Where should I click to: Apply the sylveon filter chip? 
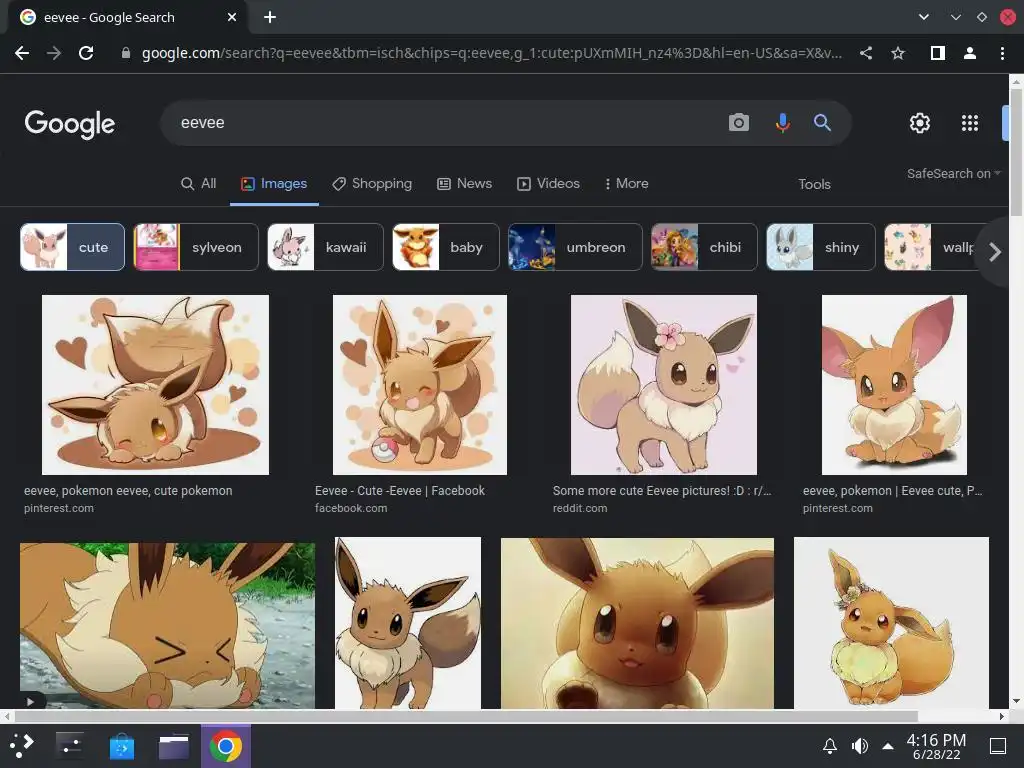point(196,247)
